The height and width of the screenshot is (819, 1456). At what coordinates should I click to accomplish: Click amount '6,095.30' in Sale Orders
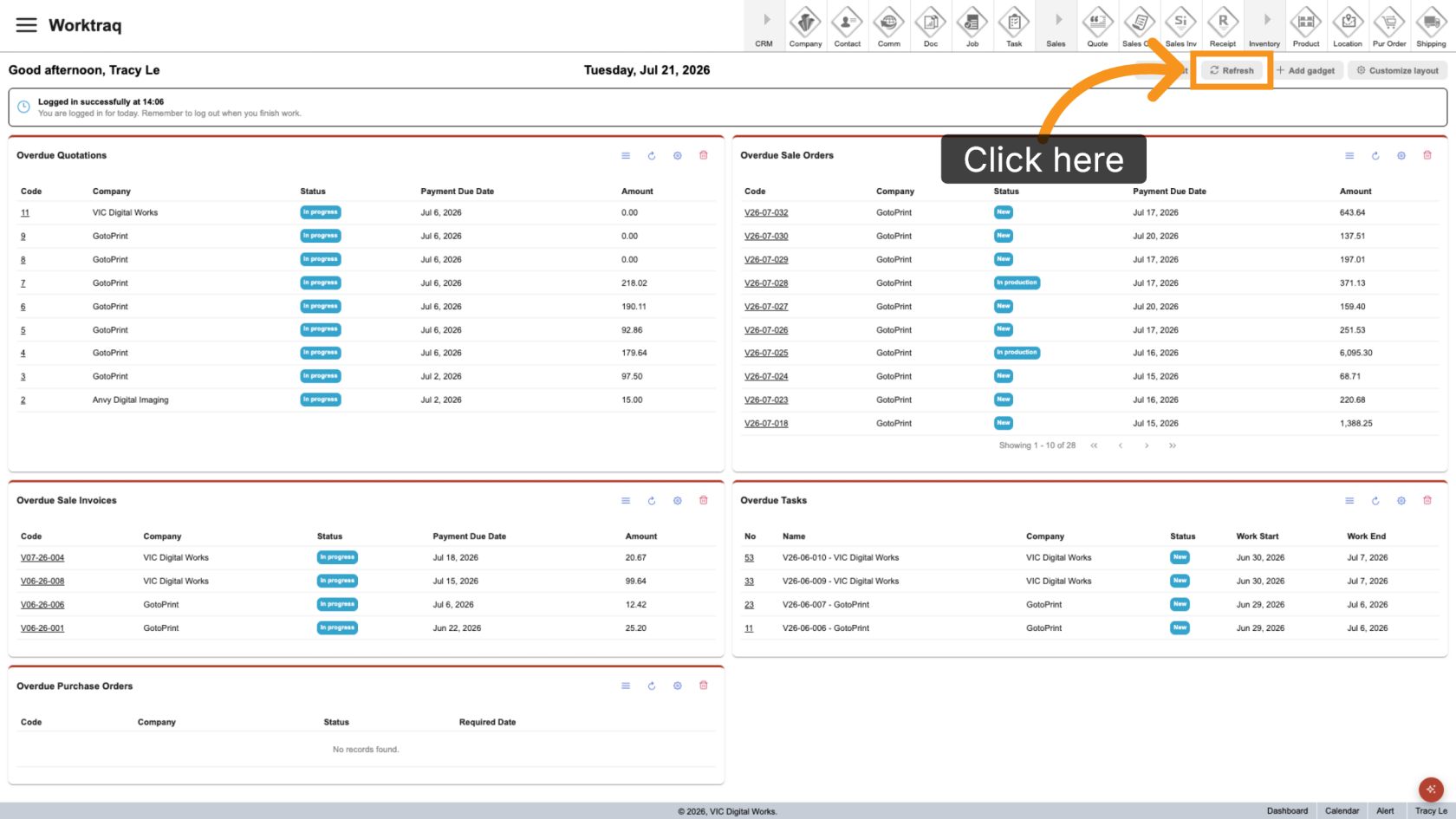point(1355,354)
